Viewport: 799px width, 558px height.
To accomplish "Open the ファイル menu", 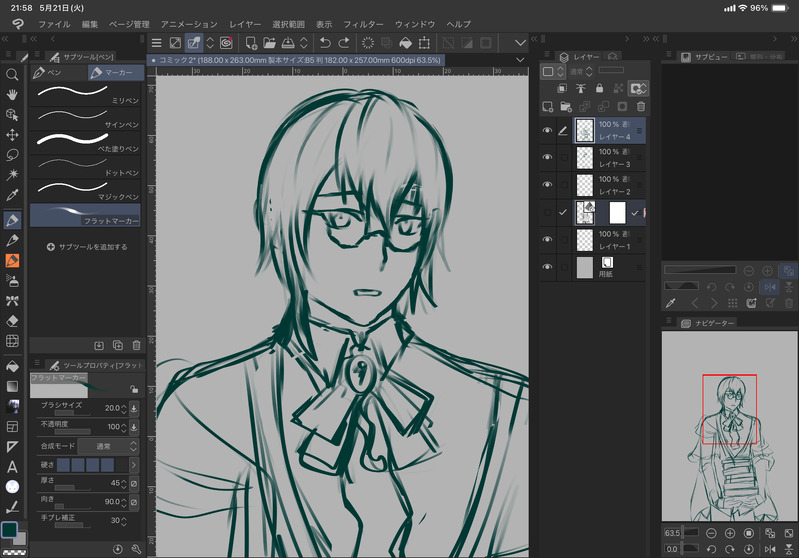I will 55,24.
